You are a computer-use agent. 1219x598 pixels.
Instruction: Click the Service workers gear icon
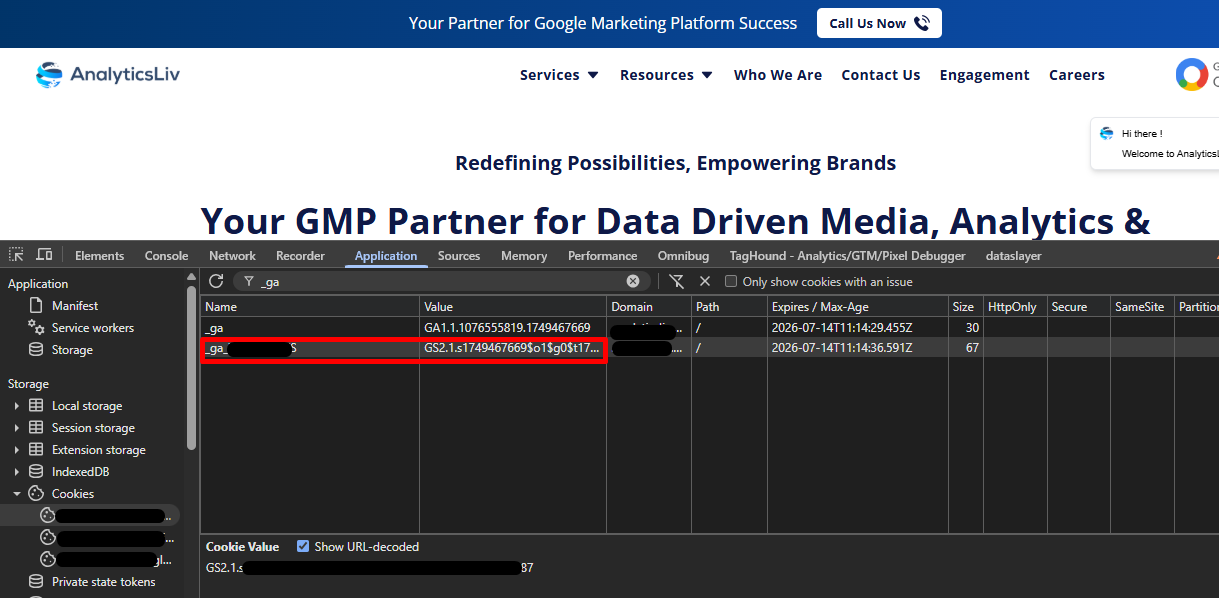coord(36,327)
